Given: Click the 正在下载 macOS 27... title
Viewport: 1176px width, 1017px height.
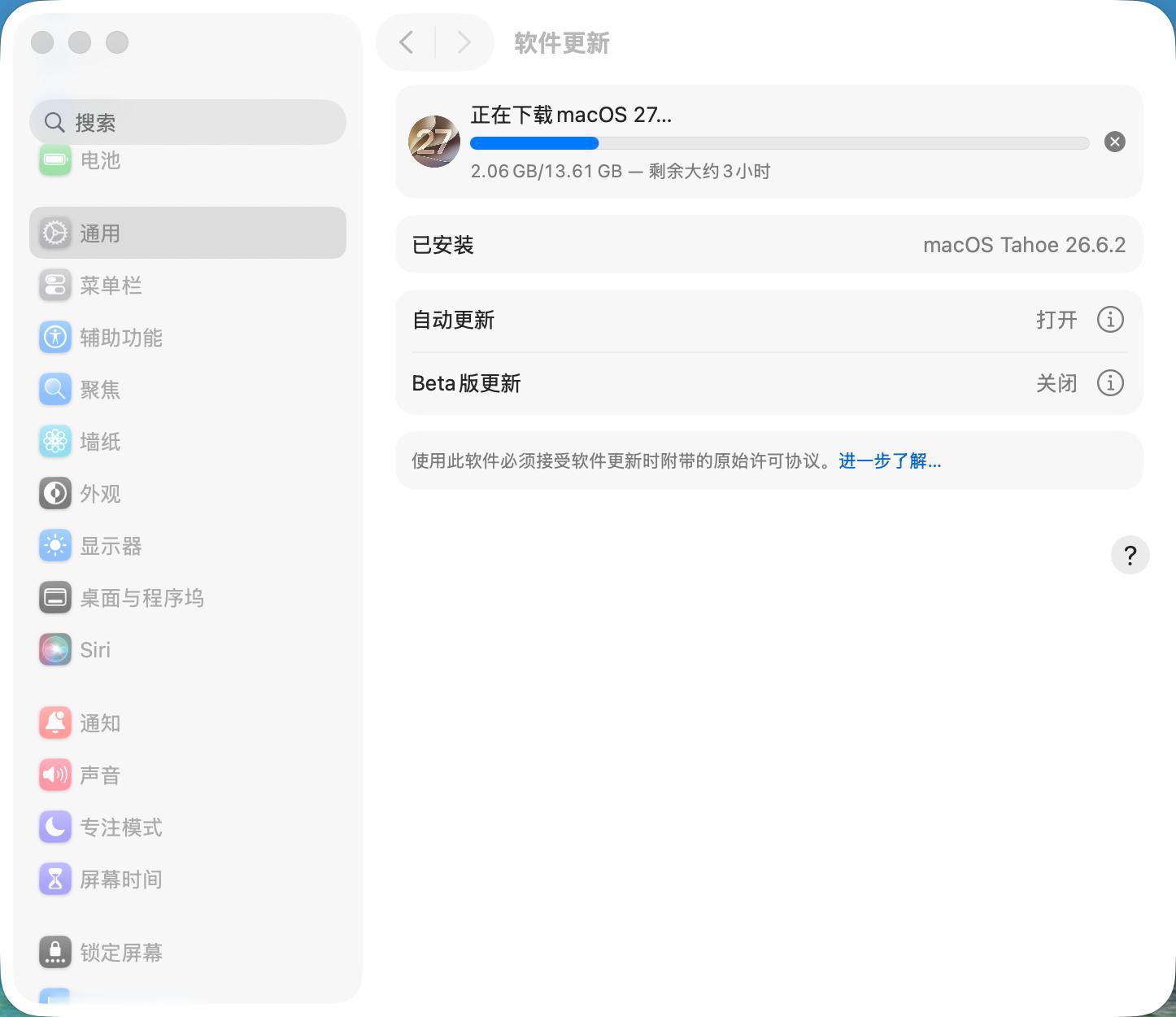Looking at the screenshot, I should pos(571,115).
